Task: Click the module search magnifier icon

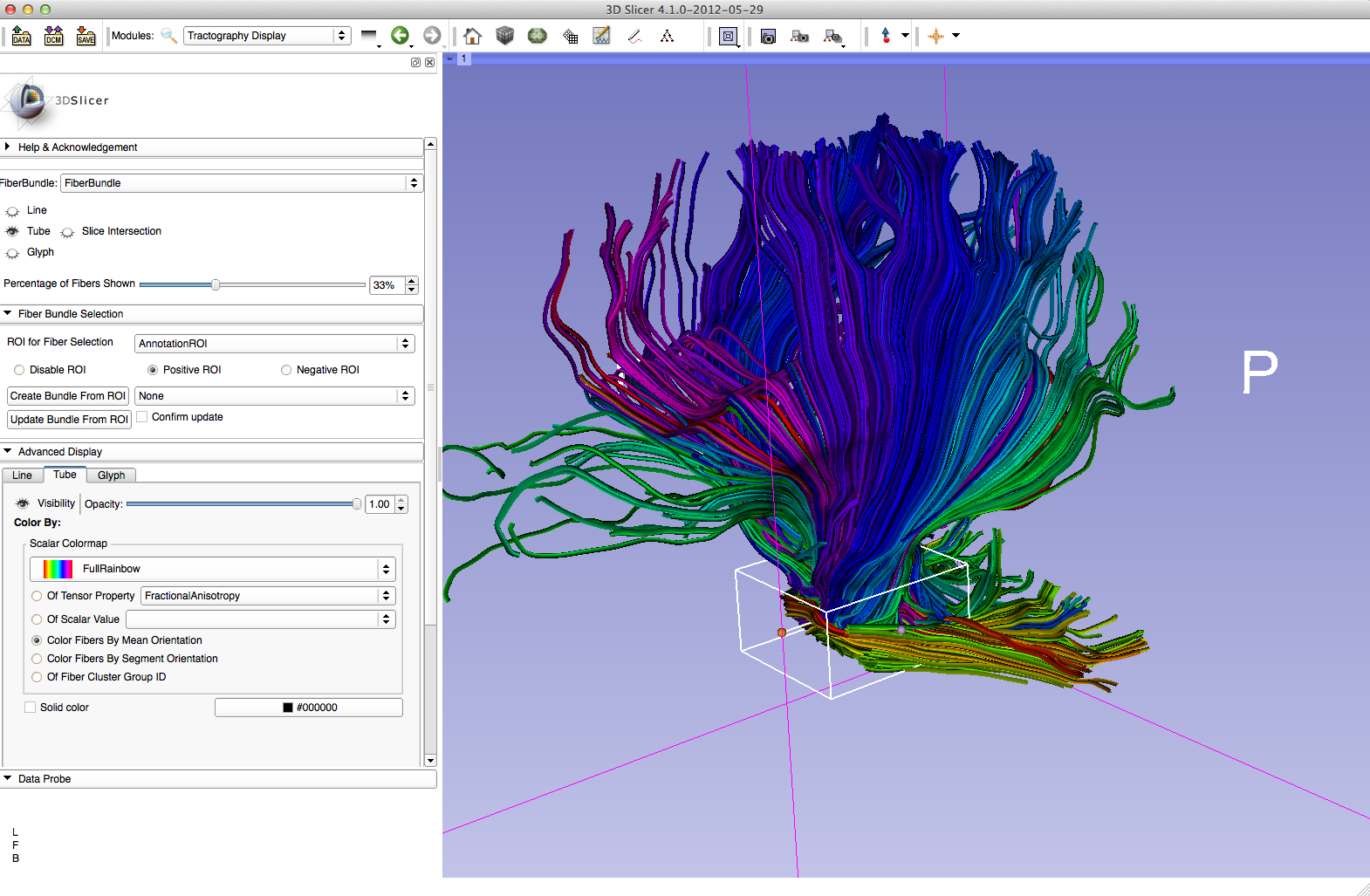Action: coord(168,36)
